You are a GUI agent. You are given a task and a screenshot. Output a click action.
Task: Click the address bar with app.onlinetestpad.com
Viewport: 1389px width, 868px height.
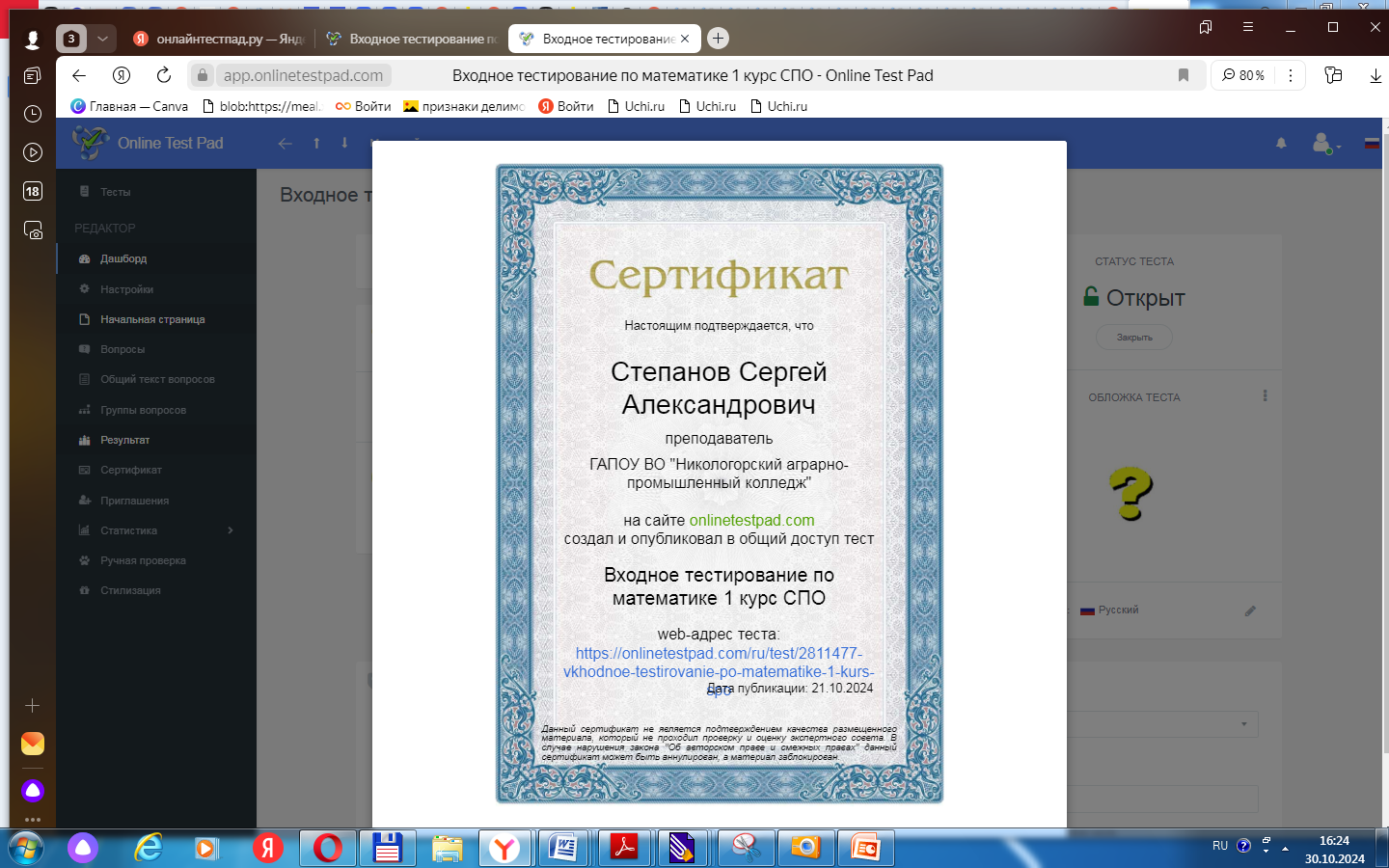click(x=303, y=75)
